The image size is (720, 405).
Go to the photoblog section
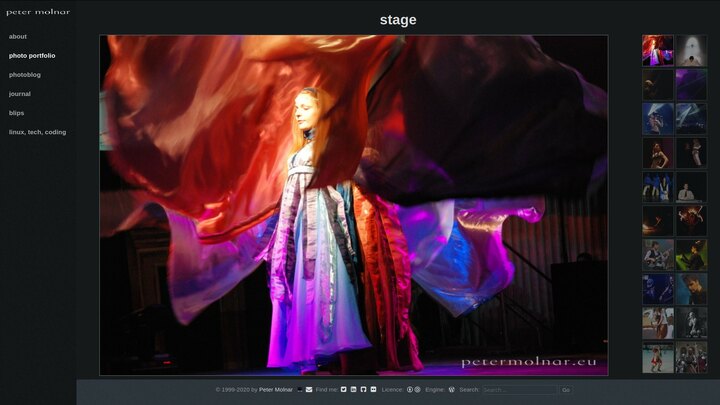click(25, 75)
